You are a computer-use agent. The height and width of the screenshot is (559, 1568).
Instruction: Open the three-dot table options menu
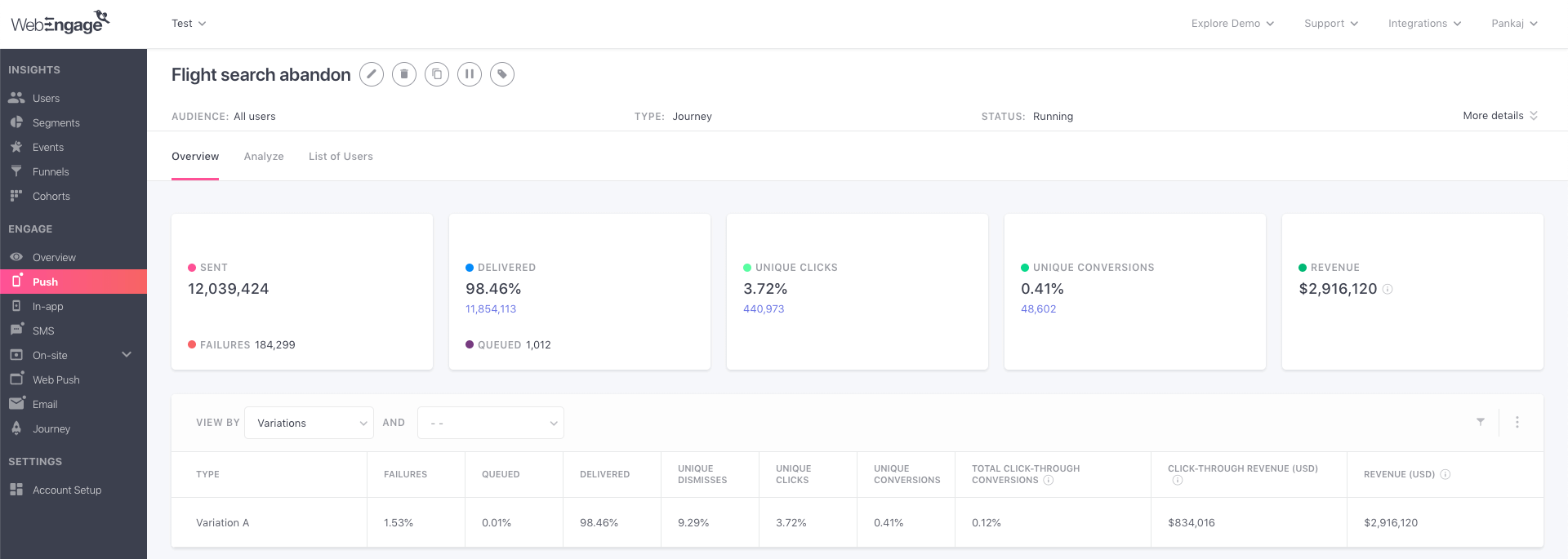pos(1517,422)
